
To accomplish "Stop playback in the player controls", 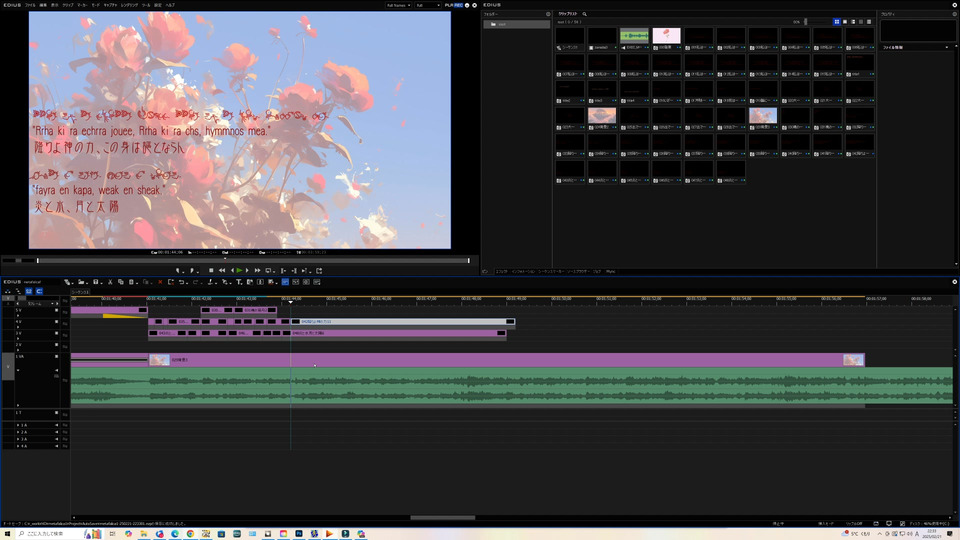I will (211, 270).
